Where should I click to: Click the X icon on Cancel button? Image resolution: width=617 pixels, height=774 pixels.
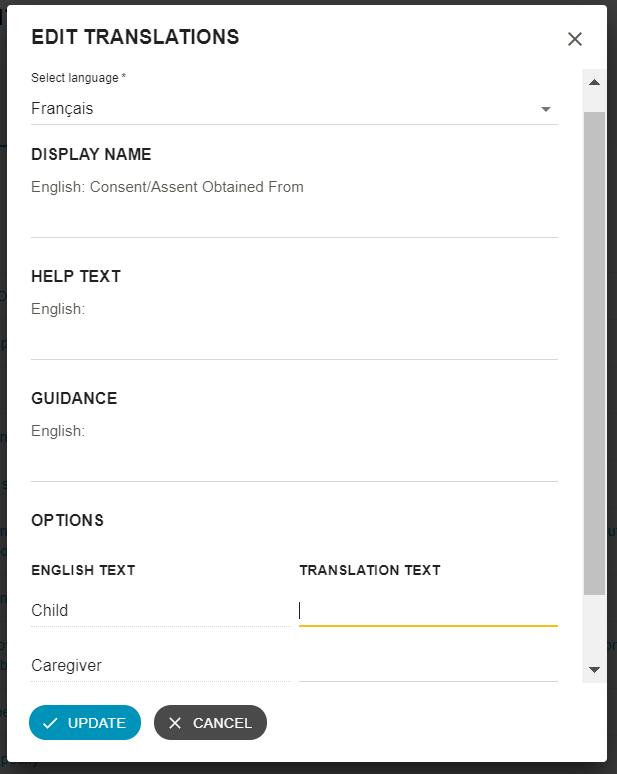coord(175,723)
